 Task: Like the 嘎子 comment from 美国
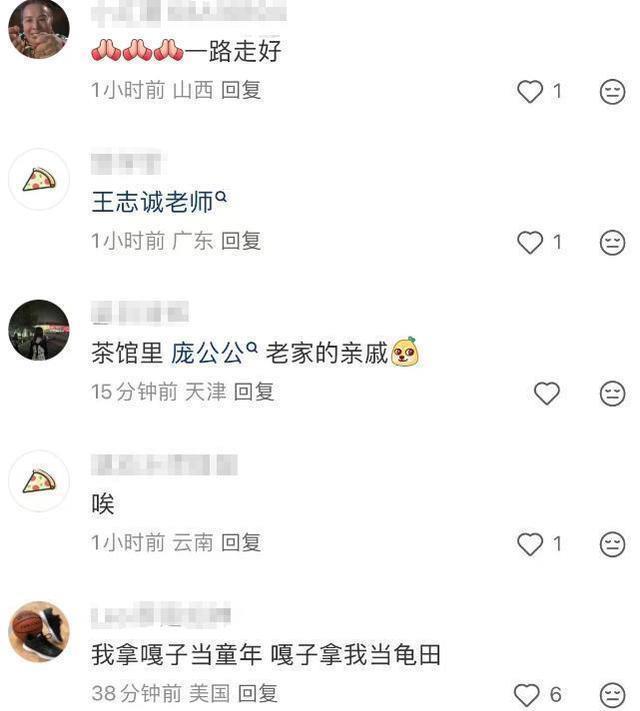pyautogui.click(x=526, y=695)
